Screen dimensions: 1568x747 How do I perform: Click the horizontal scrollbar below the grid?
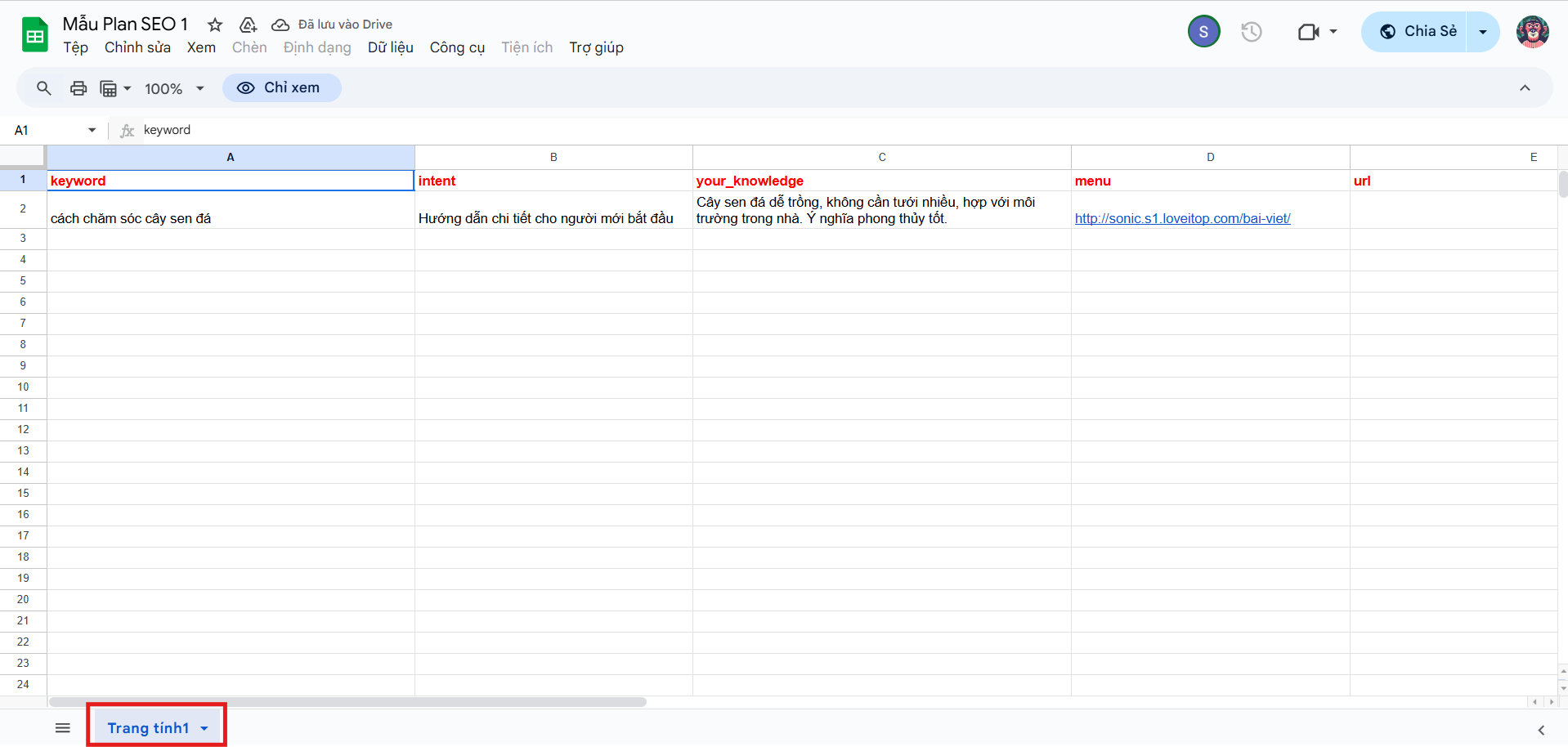point(347,702)
